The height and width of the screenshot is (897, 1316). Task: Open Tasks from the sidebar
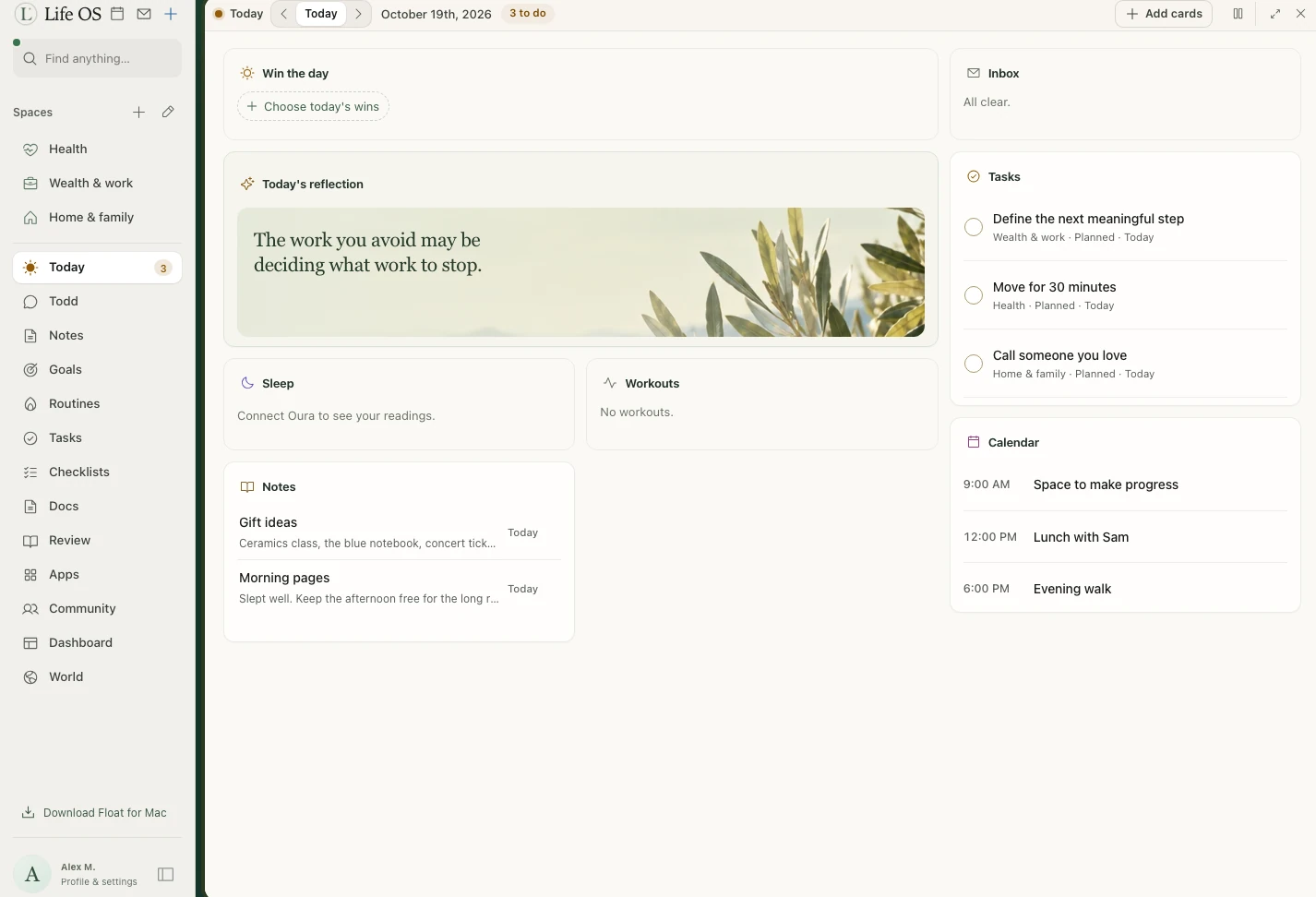97,437
